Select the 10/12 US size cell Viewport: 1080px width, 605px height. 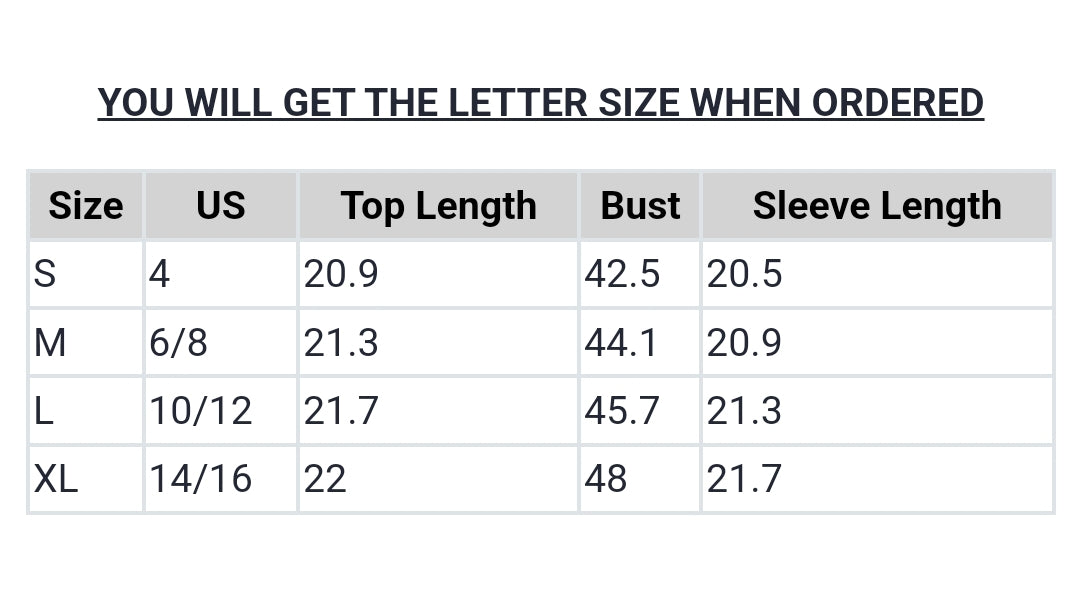(x=201, y=411)
